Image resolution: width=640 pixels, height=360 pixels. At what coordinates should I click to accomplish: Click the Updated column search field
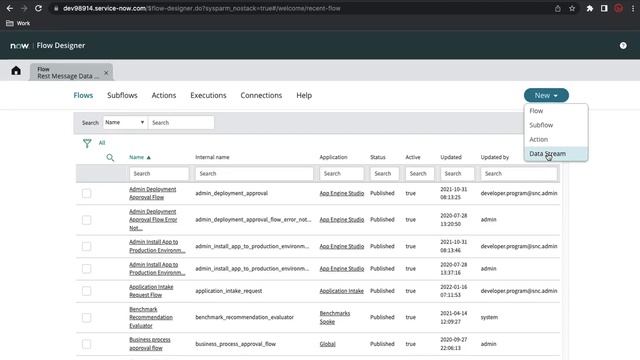457,174
